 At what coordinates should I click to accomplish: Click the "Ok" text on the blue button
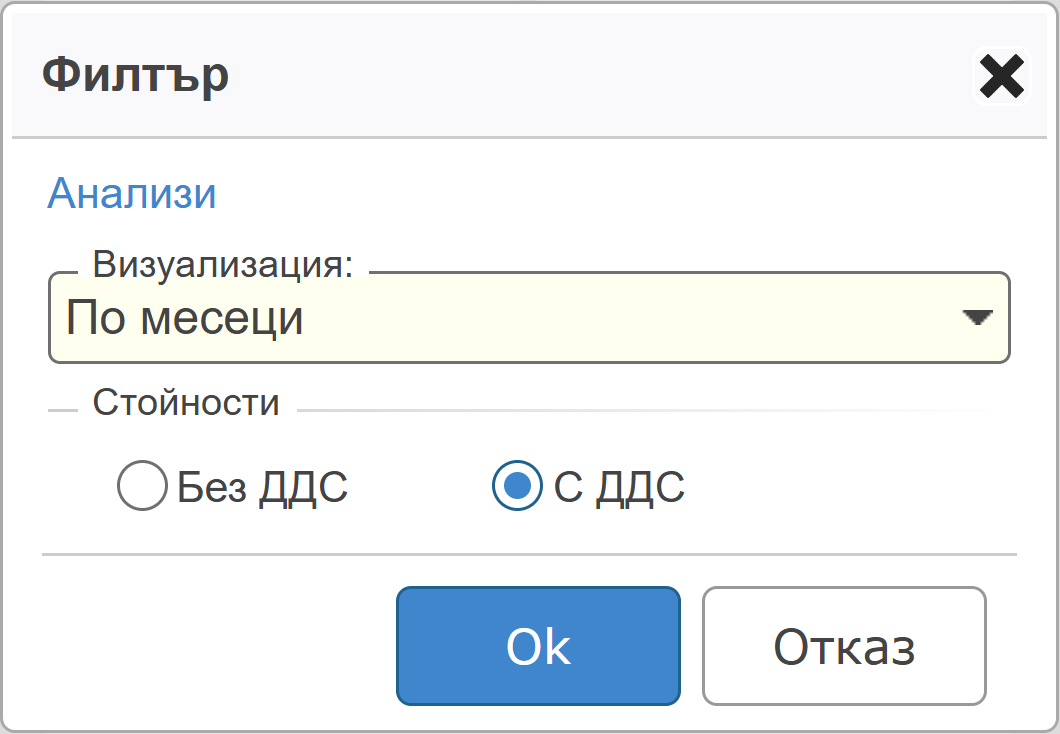538,647
